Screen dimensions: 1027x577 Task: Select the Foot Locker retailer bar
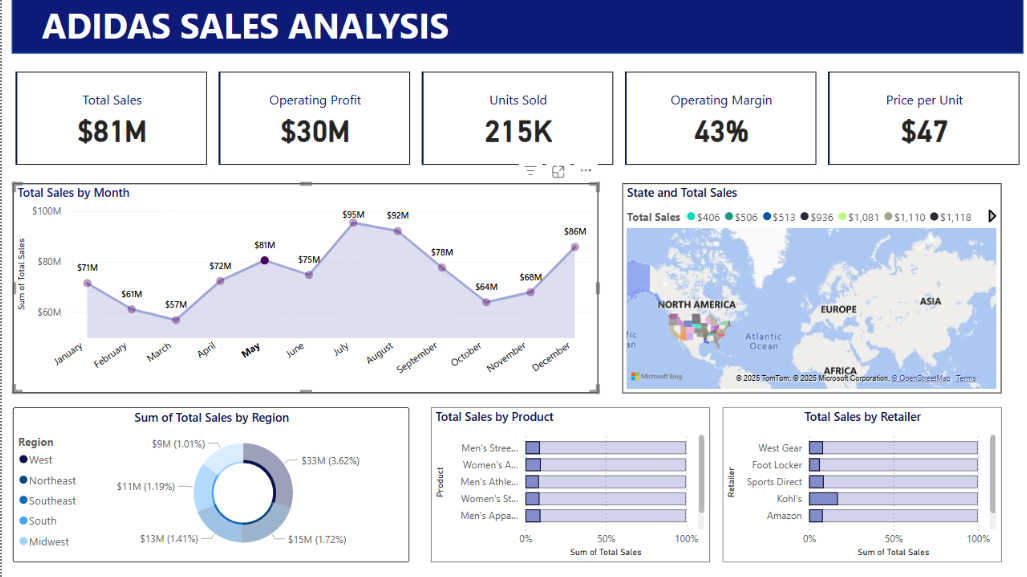point(893,465)
